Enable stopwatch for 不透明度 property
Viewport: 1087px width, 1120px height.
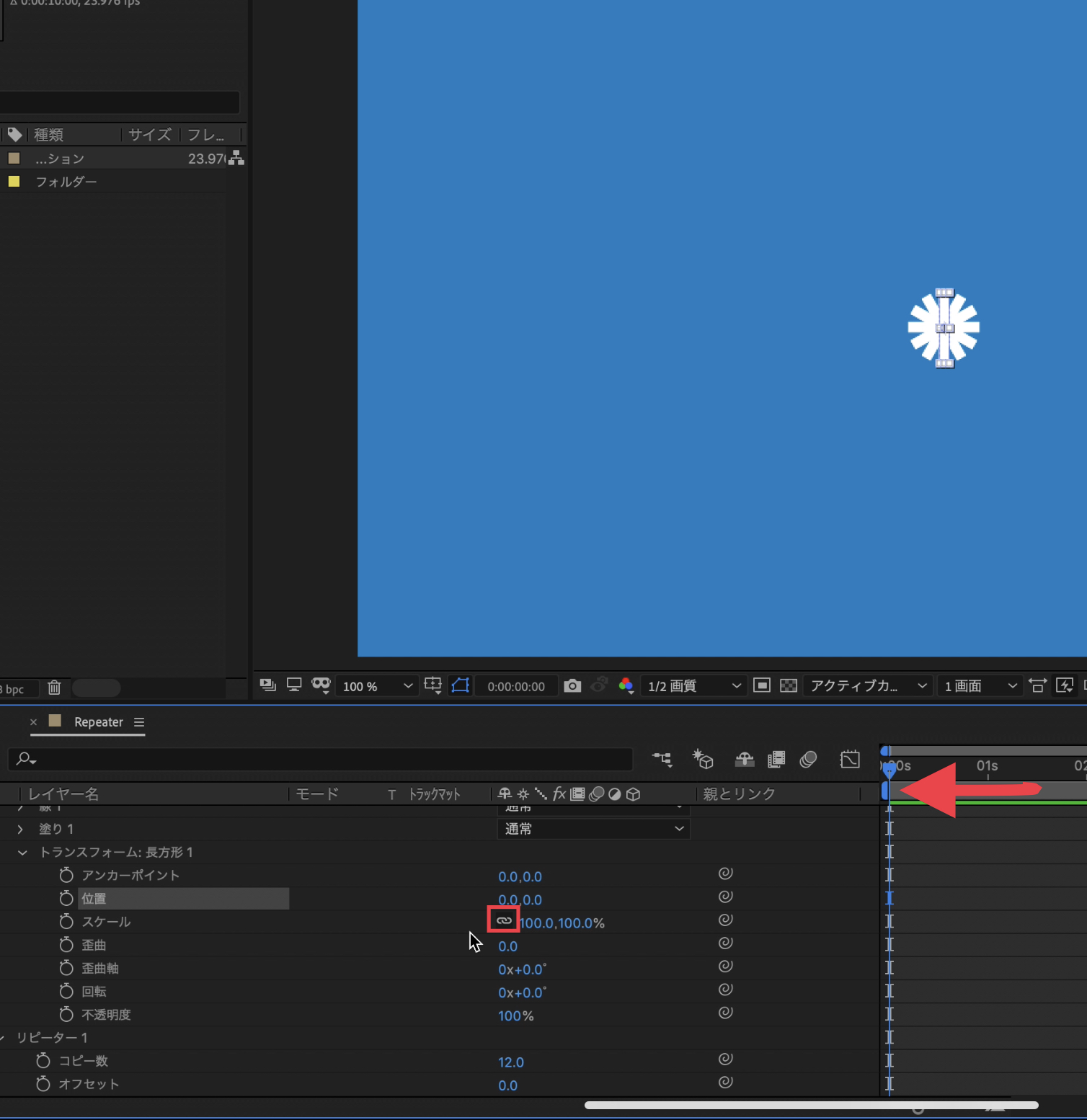tap(66, 1015)
